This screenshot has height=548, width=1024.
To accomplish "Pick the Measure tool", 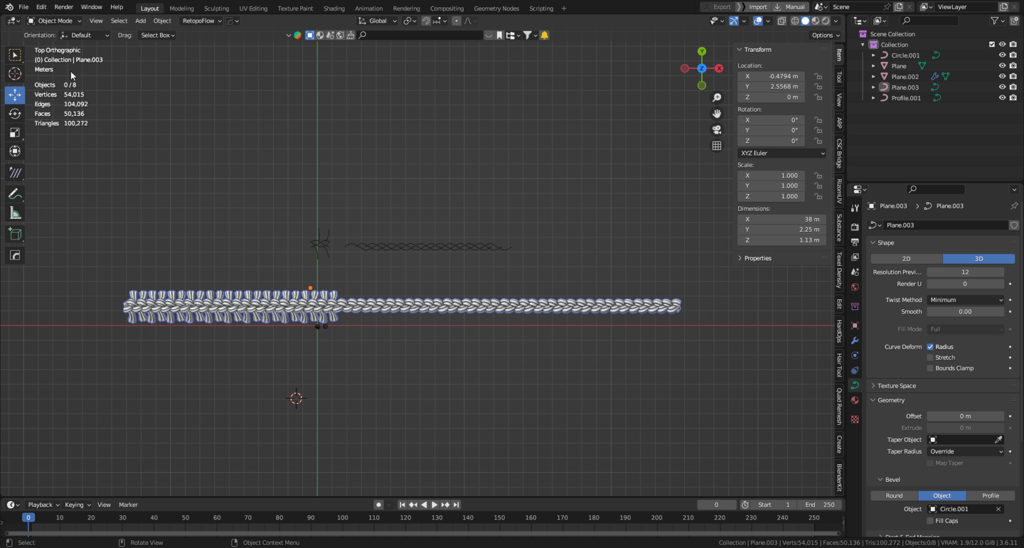I will 15,213.
